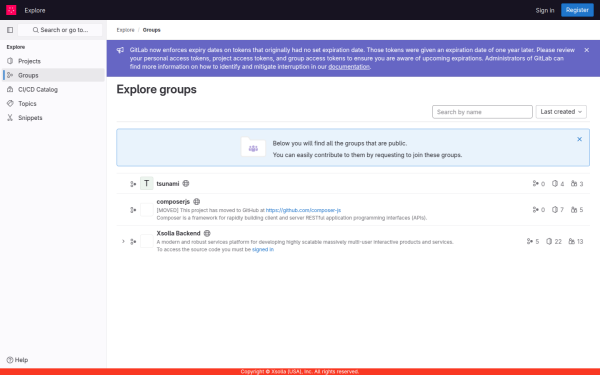Open the composerjs group
The width and height of the screenshot is (600, 375).
(173, 202)
